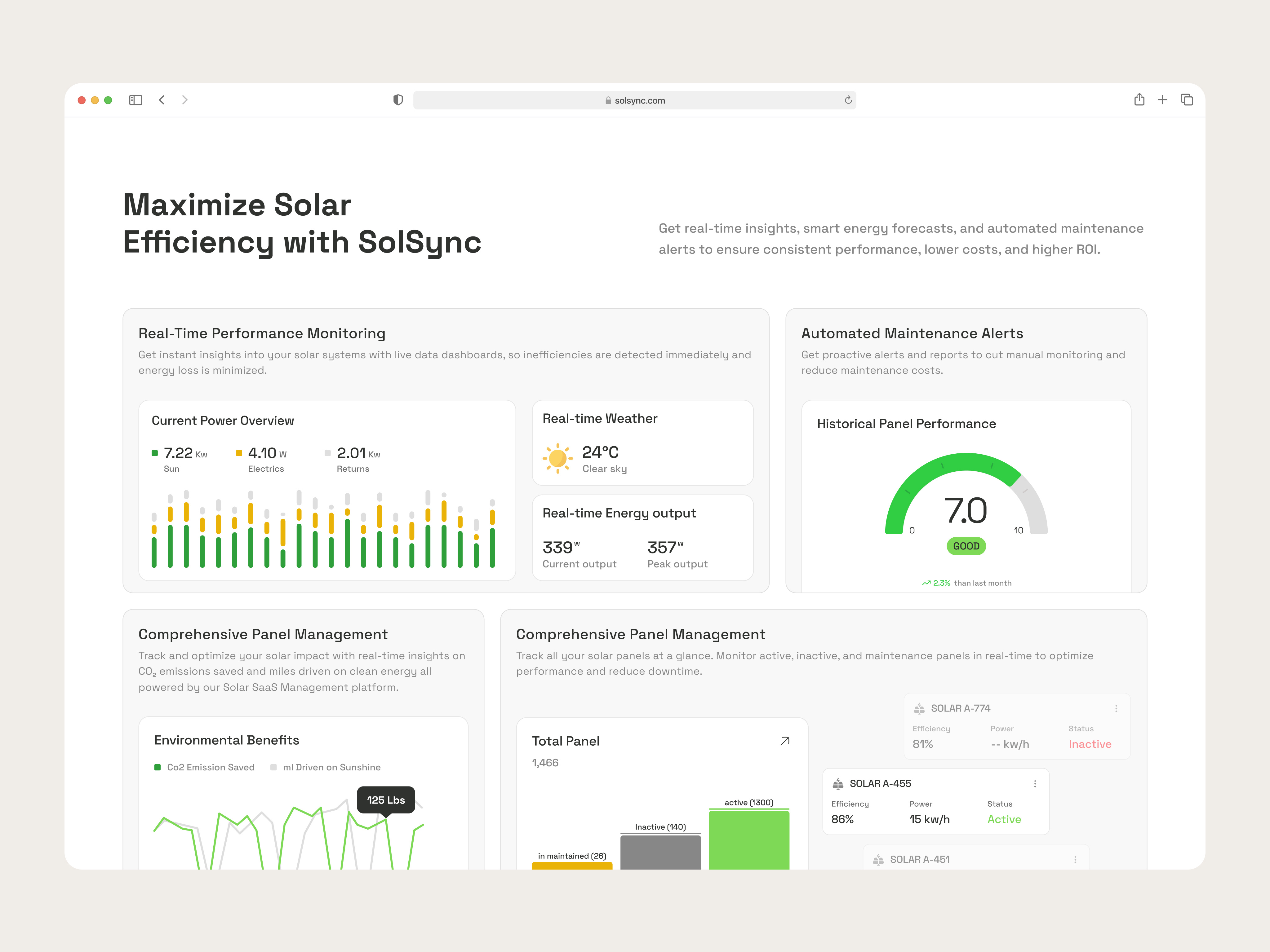1270x952 pixels.
Task: Click the trending-up arrow below the gauge
Action: 926,582
